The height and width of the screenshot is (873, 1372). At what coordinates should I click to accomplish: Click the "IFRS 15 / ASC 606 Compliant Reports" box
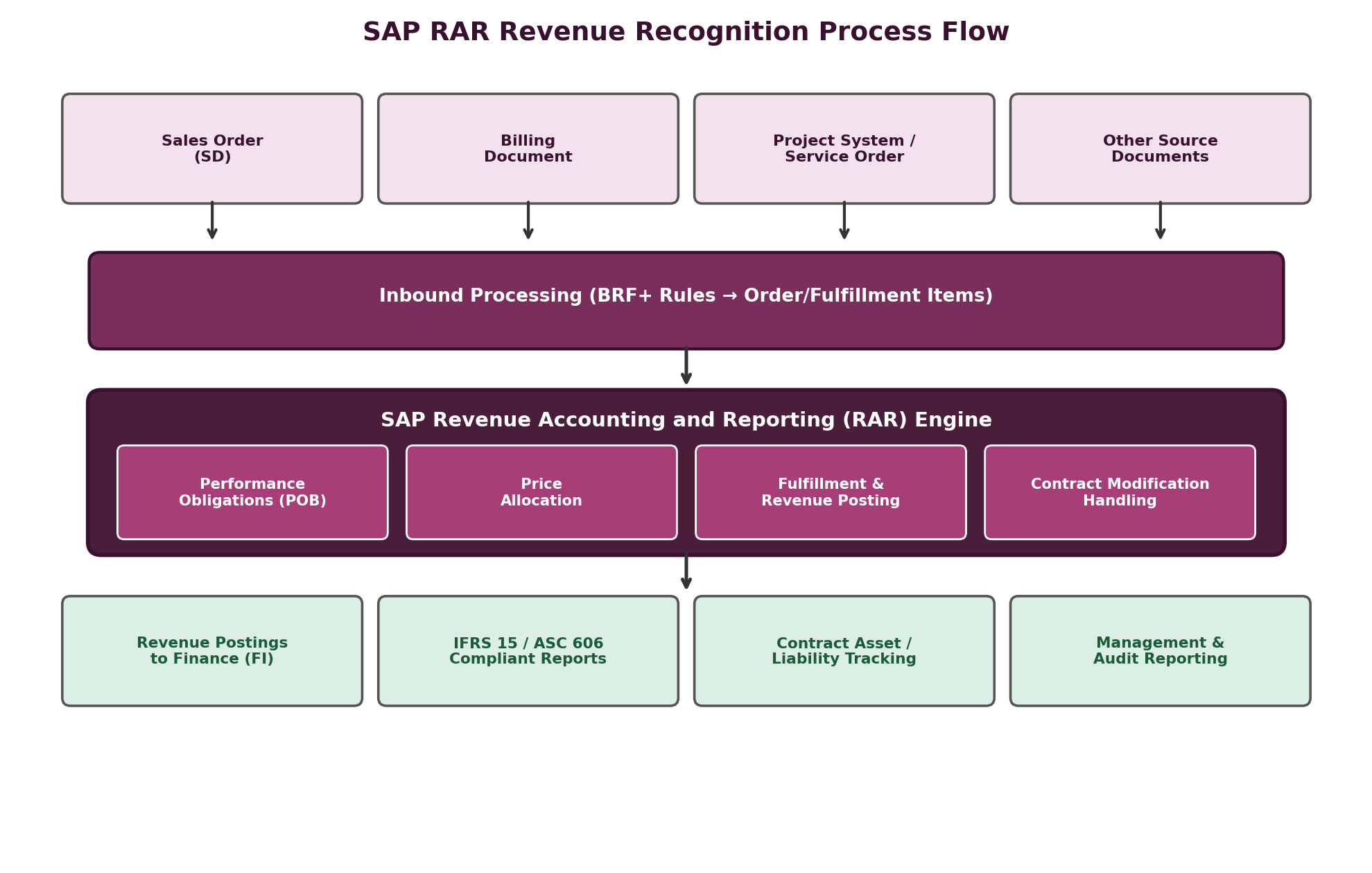(528, 651)
